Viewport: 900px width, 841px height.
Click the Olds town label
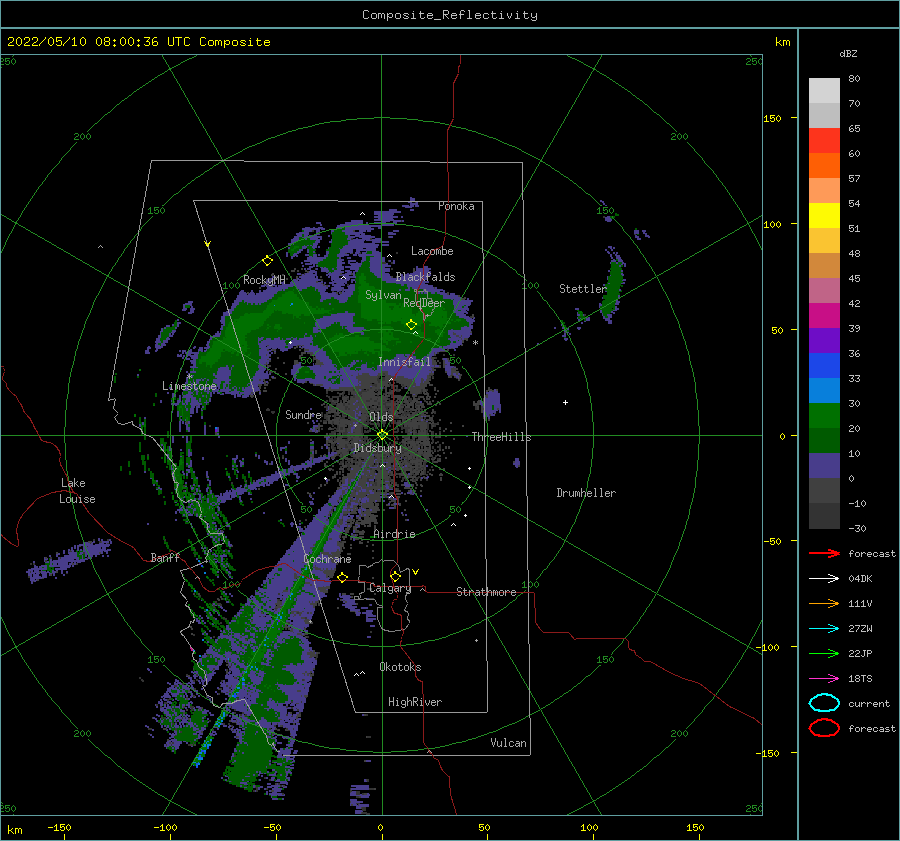[x=381, y=417]
